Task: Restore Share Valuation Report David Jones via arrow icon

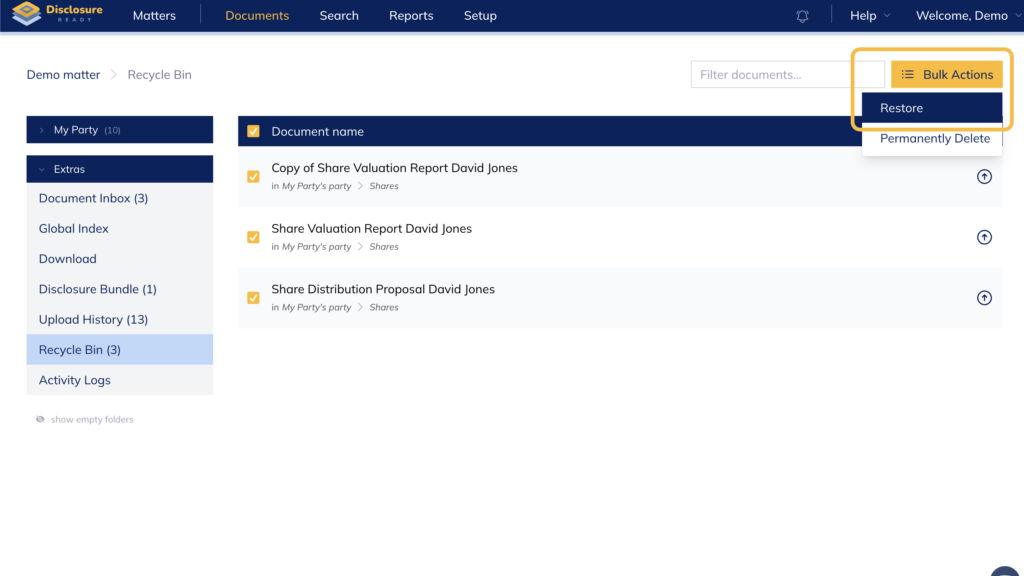Action: coord(984,237)
